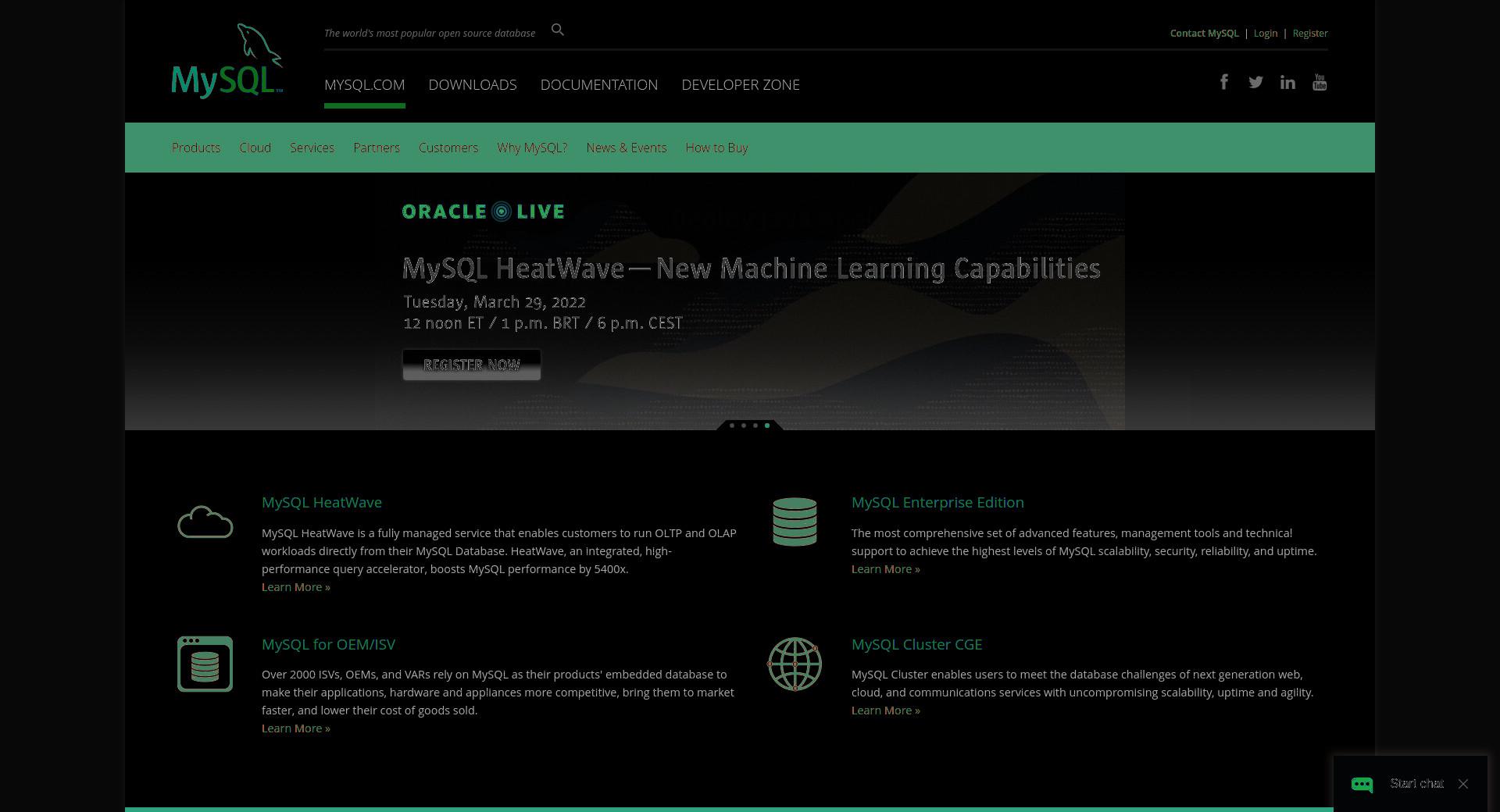Click the Login link

click(x=1266, y=33)
